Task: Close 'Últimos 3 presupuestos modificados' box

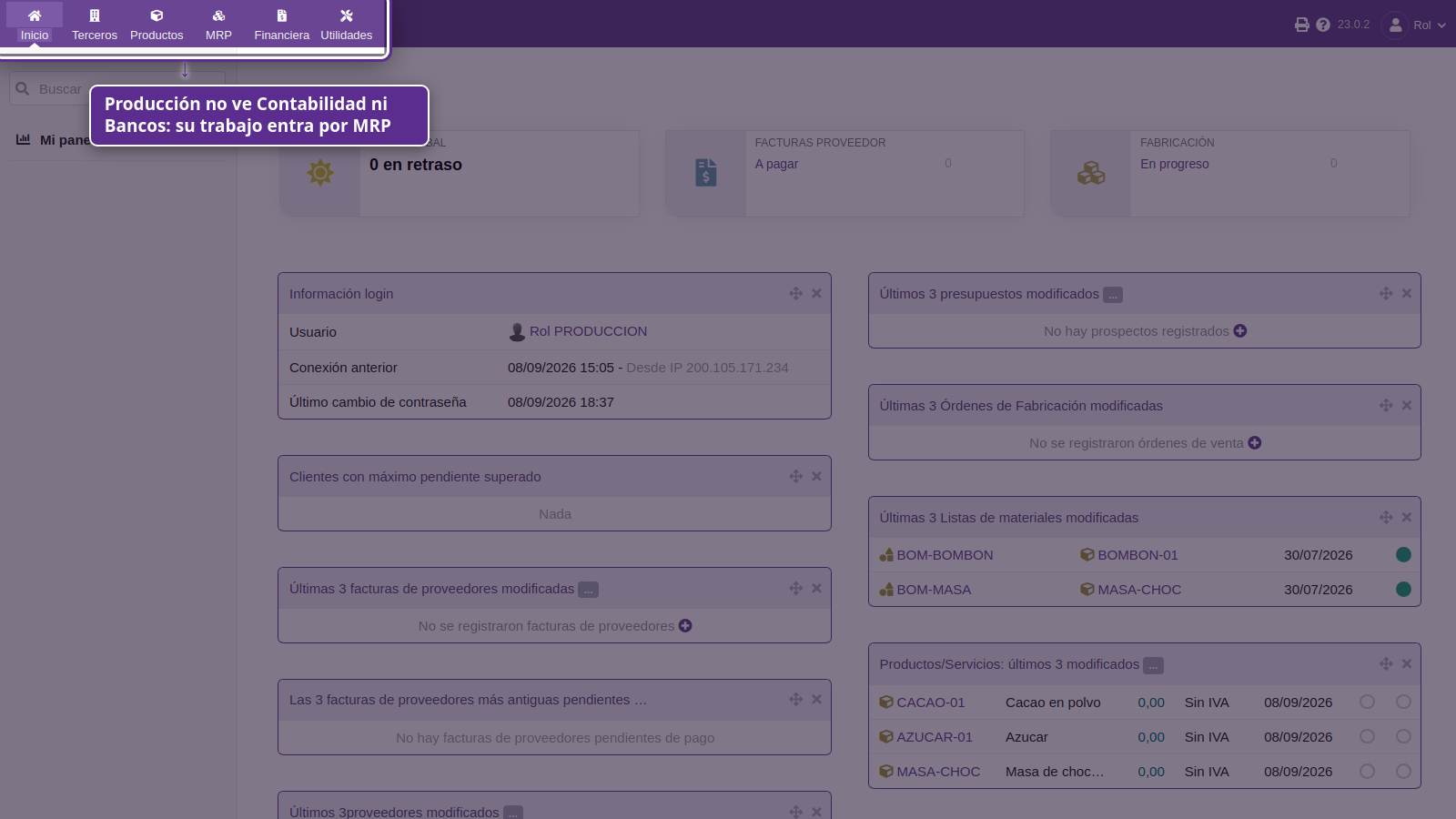Action: [1407, 293]
